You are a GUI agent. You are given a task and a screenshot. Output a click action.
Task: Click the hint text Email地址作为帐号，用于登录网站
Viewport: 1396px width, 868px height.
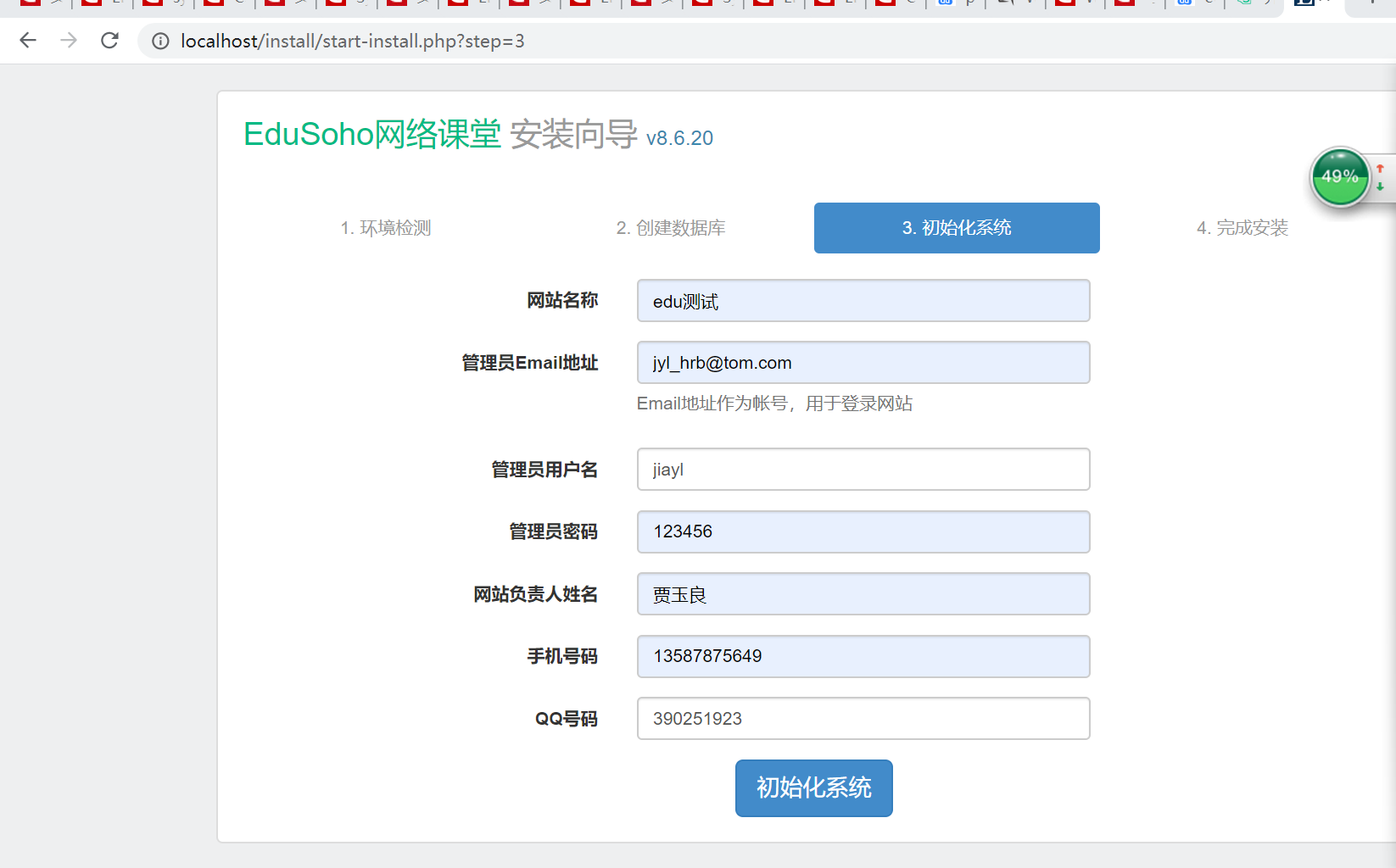click(x=774, y=403)
